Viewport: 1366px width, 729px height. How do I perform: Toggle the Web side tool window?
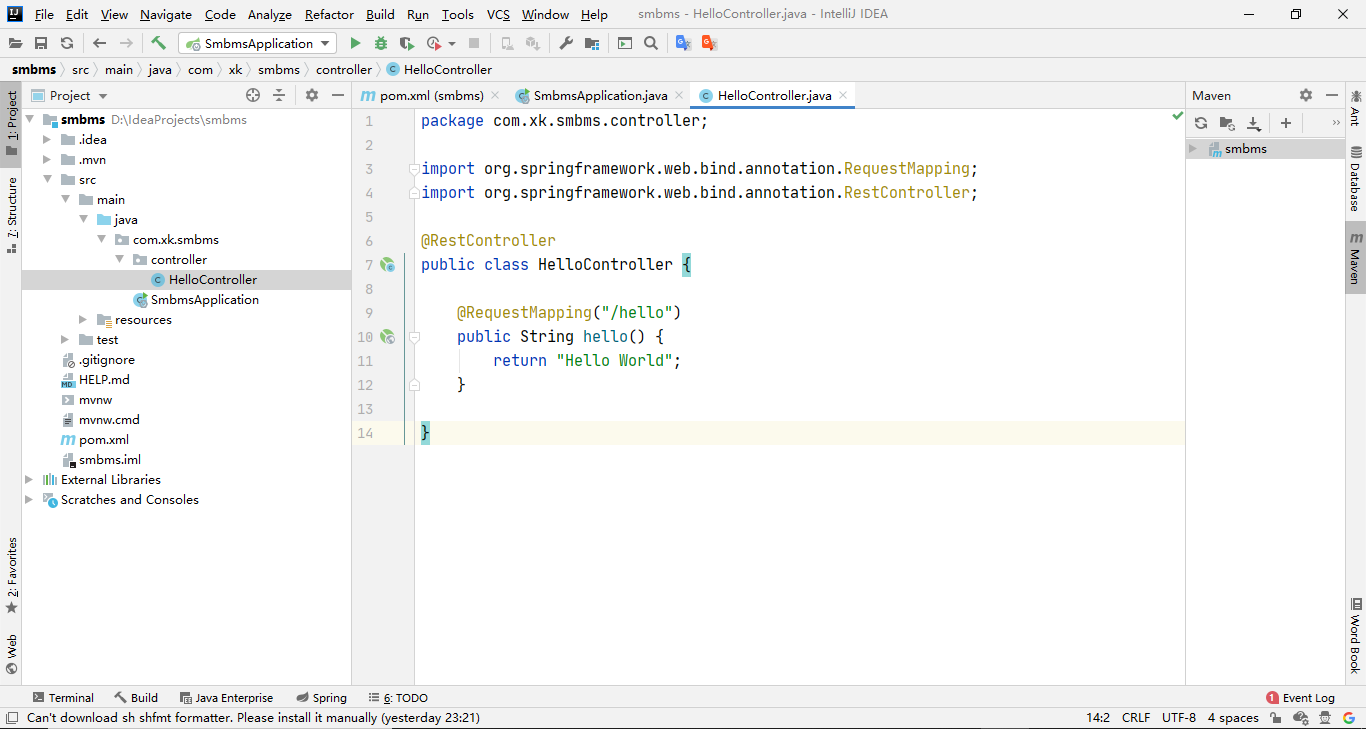[x=11, y=654]
